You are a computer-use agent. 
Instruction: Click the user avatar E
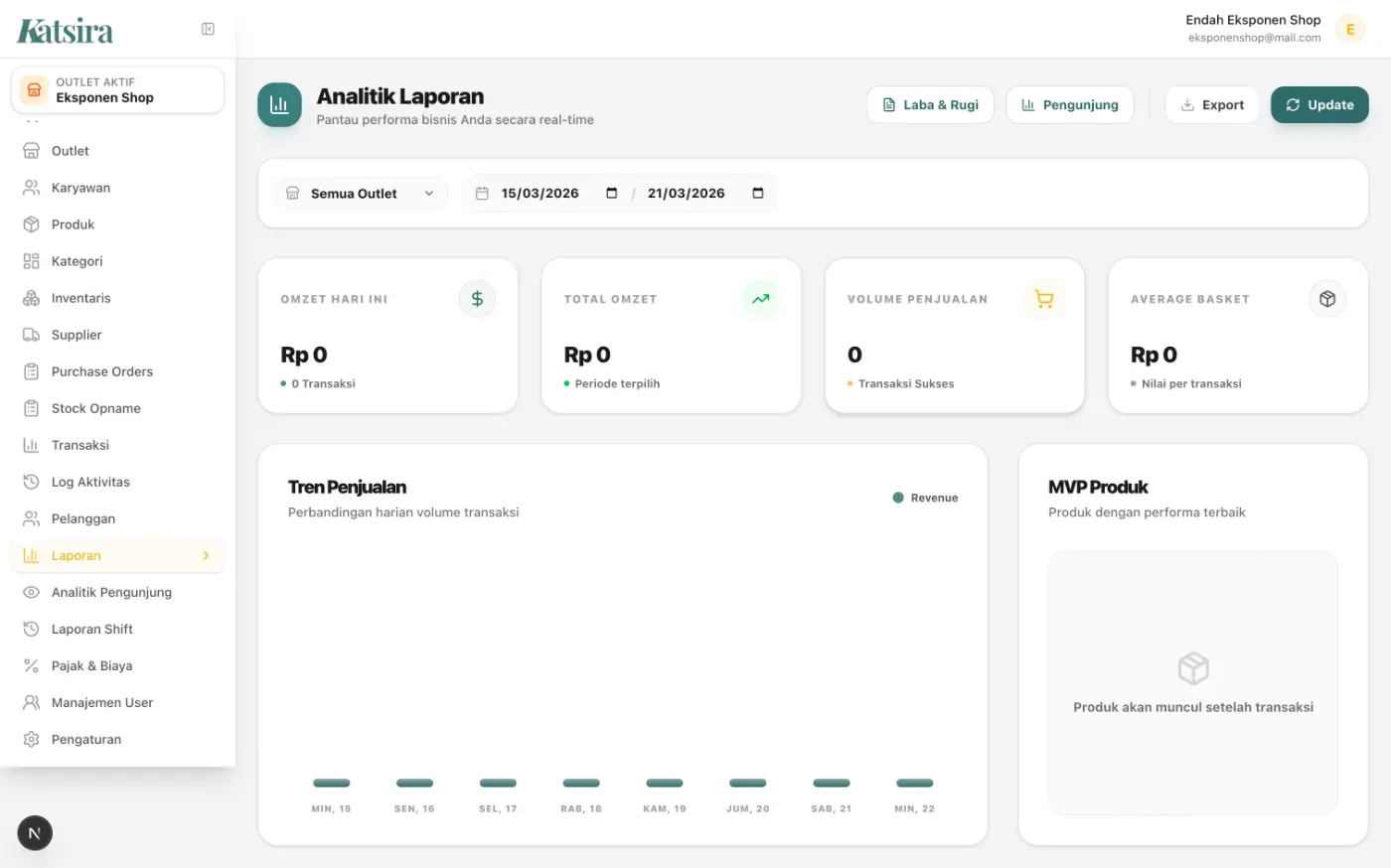[1349, 29]
